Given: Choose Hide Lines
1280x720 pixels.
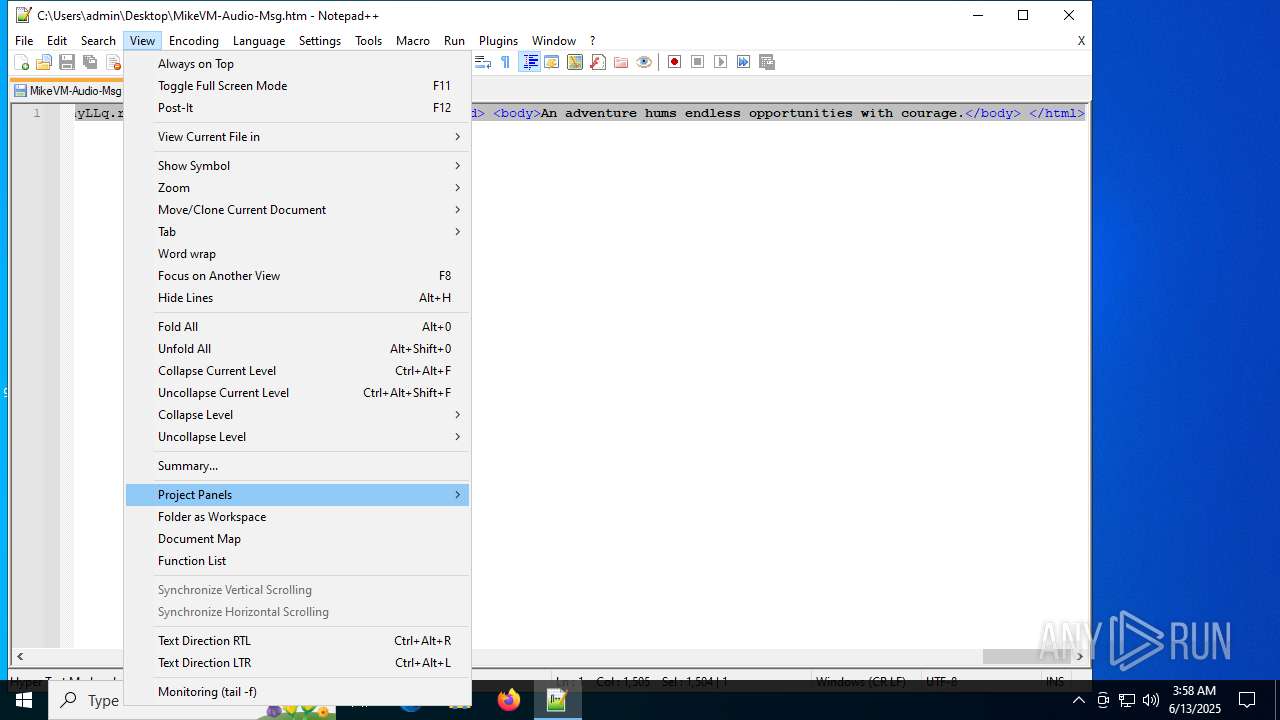Looking at the screenshot, I should click(297, 298).
